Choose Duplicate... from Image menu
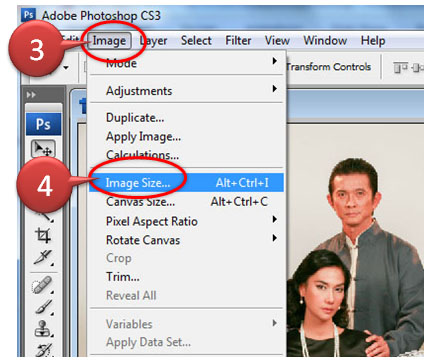Screen dimensions: 424x361 [186, 118]
